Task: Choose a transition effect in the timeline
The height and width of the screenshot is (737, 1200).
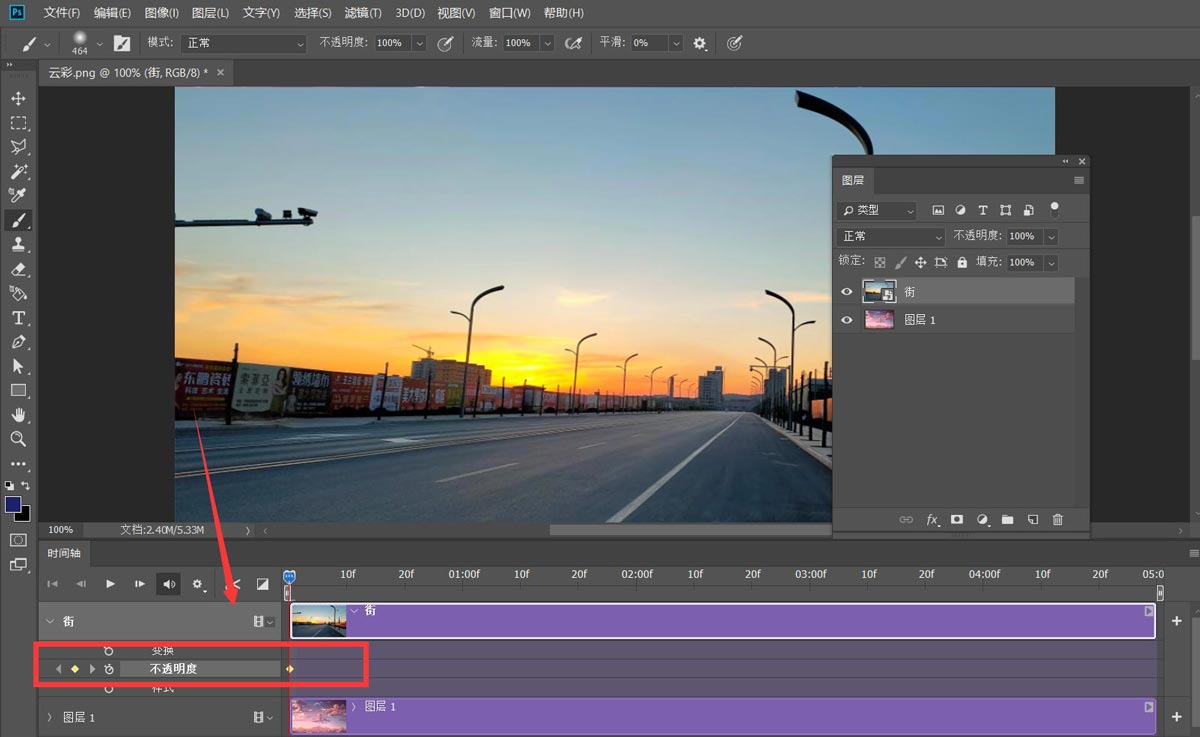Action: (x=262, y=584)
